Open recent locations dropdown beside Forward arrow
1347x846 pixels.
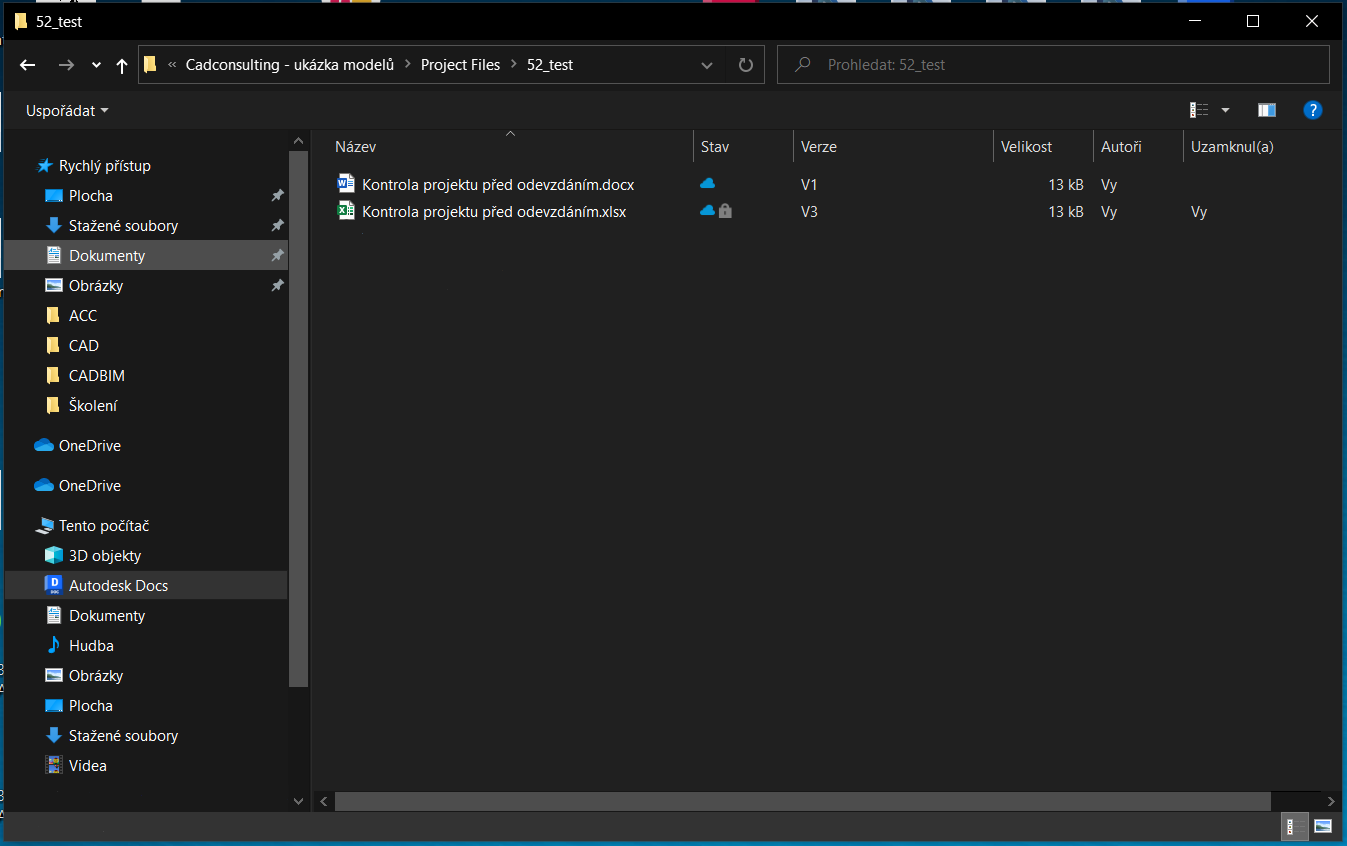[96, 65]
